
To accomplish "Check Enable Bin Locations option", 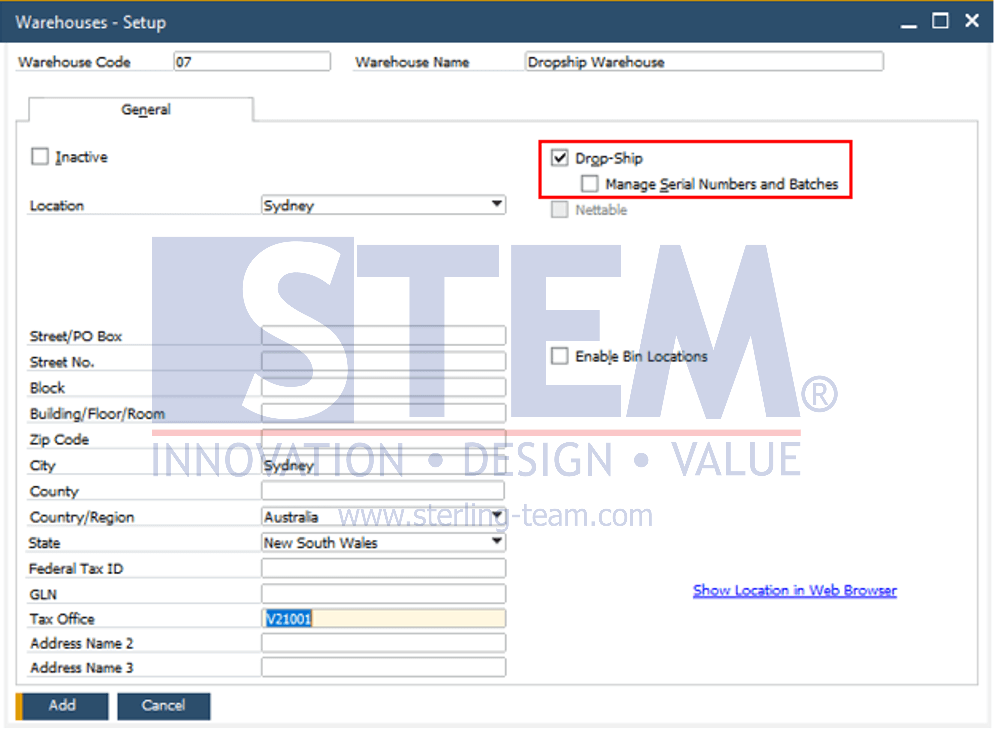I will tap(559, 356).
